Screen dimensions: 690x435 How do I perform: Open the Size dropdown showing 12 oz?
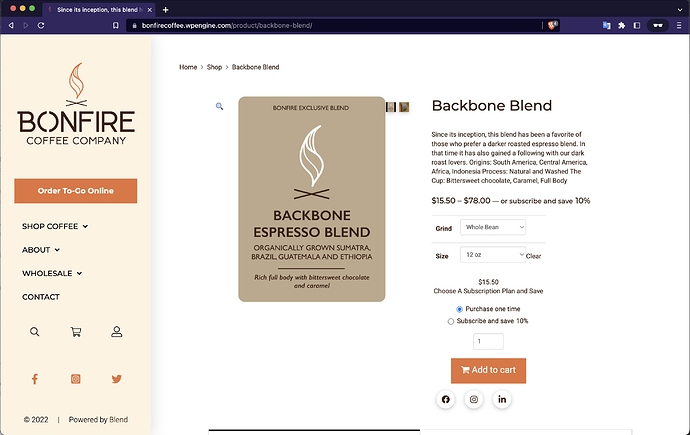point(491,255)
